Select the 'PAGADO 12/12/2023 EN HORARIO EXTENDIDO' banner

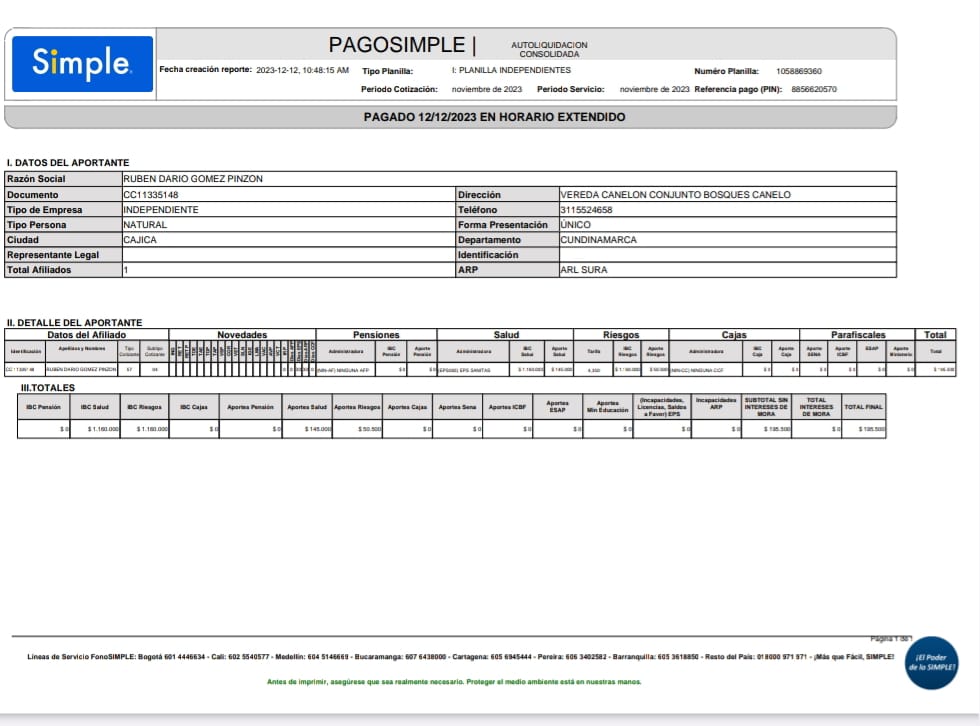coord(494,117)
